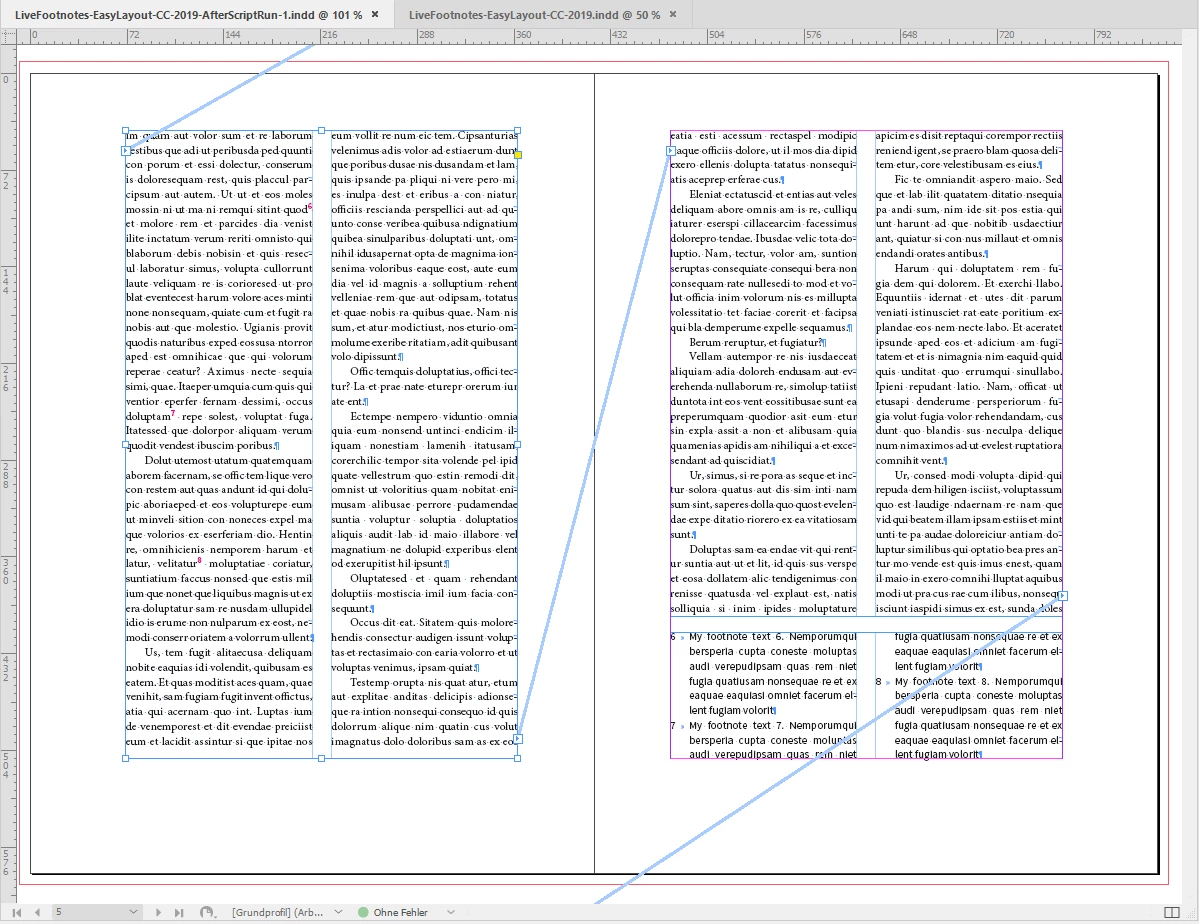Click the out port of the left text frame
The image size is (1199, 924).
pos(518,739)
